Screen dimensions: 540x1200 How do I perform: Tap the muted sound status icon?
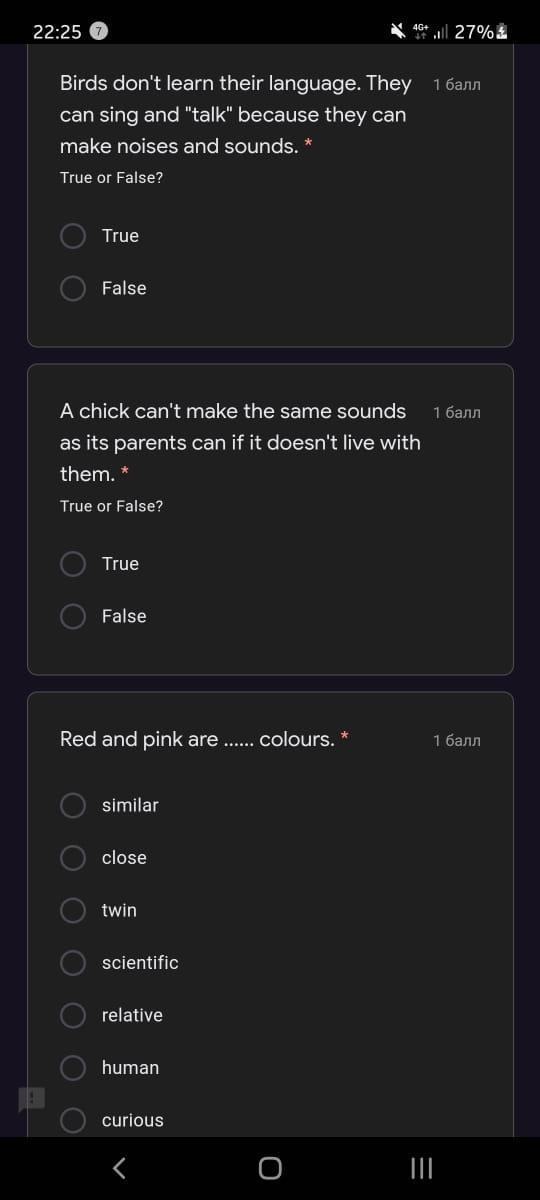click(397, 31)
